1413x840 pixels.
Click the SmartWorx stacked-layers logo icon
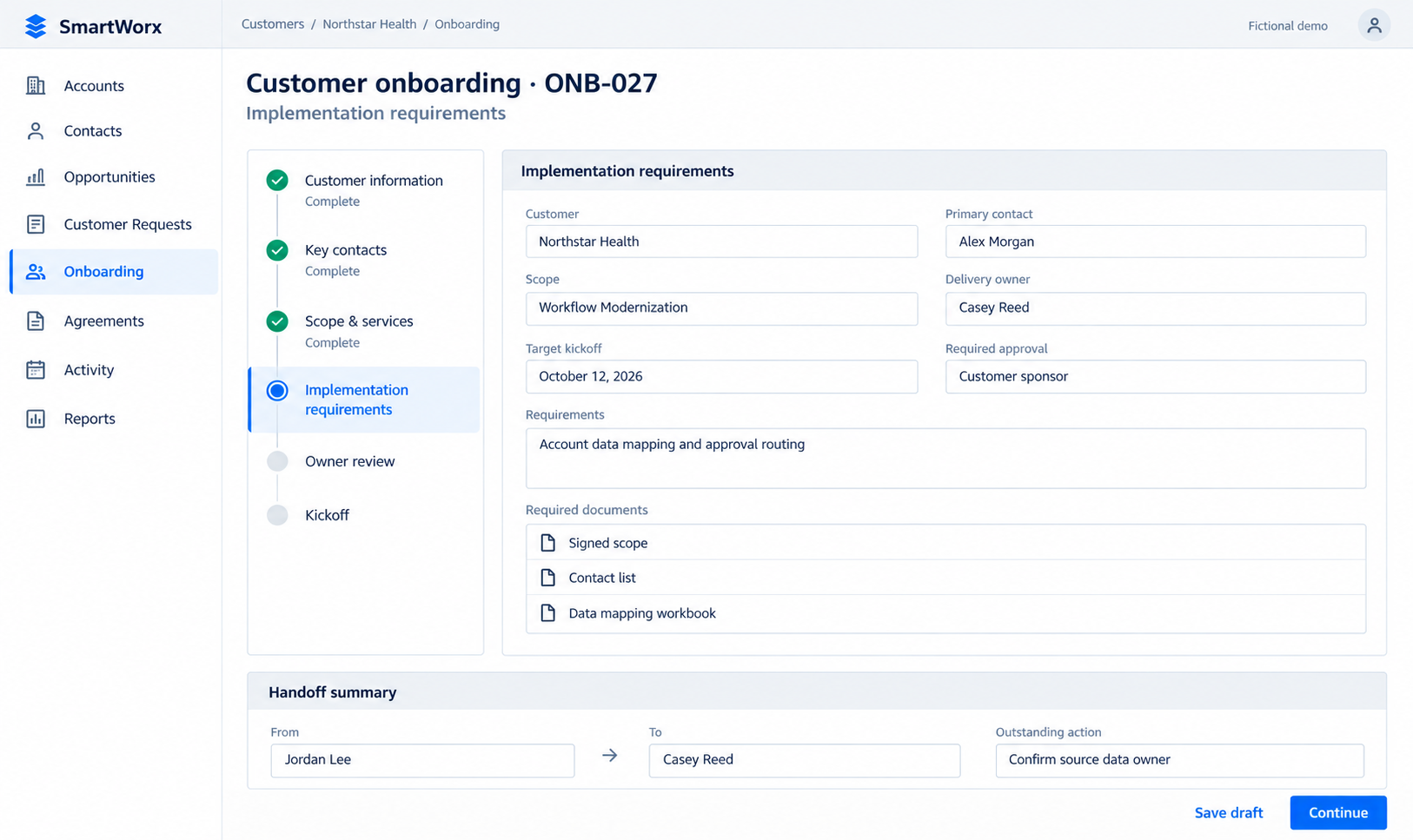(x=36, y=26)
